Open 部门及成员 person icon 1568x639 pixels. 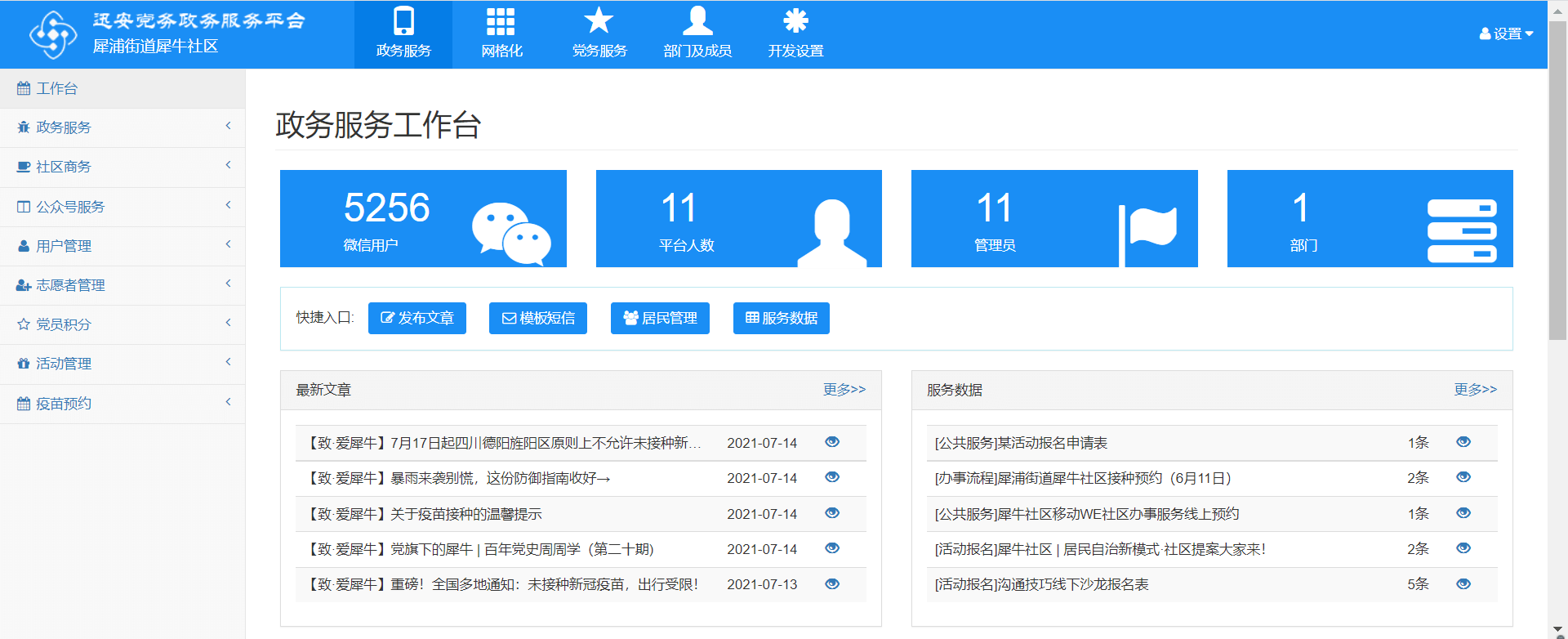click(697, 21)
